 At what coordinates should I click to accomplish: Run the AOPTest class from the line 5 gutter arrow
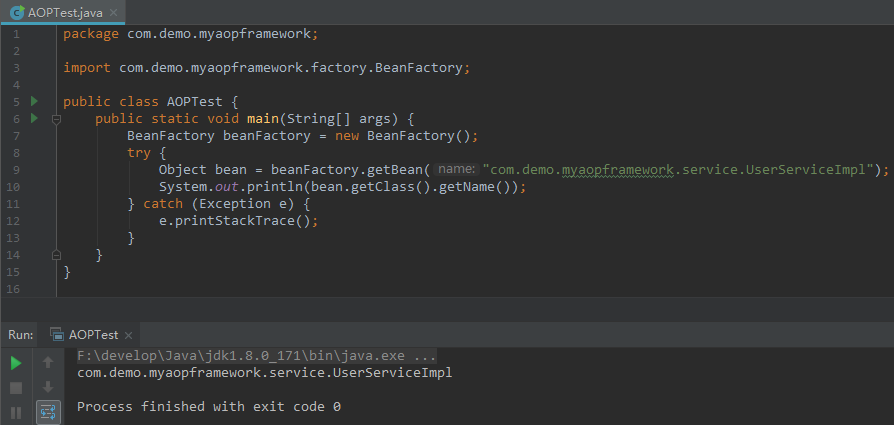[x=34, y=102]
